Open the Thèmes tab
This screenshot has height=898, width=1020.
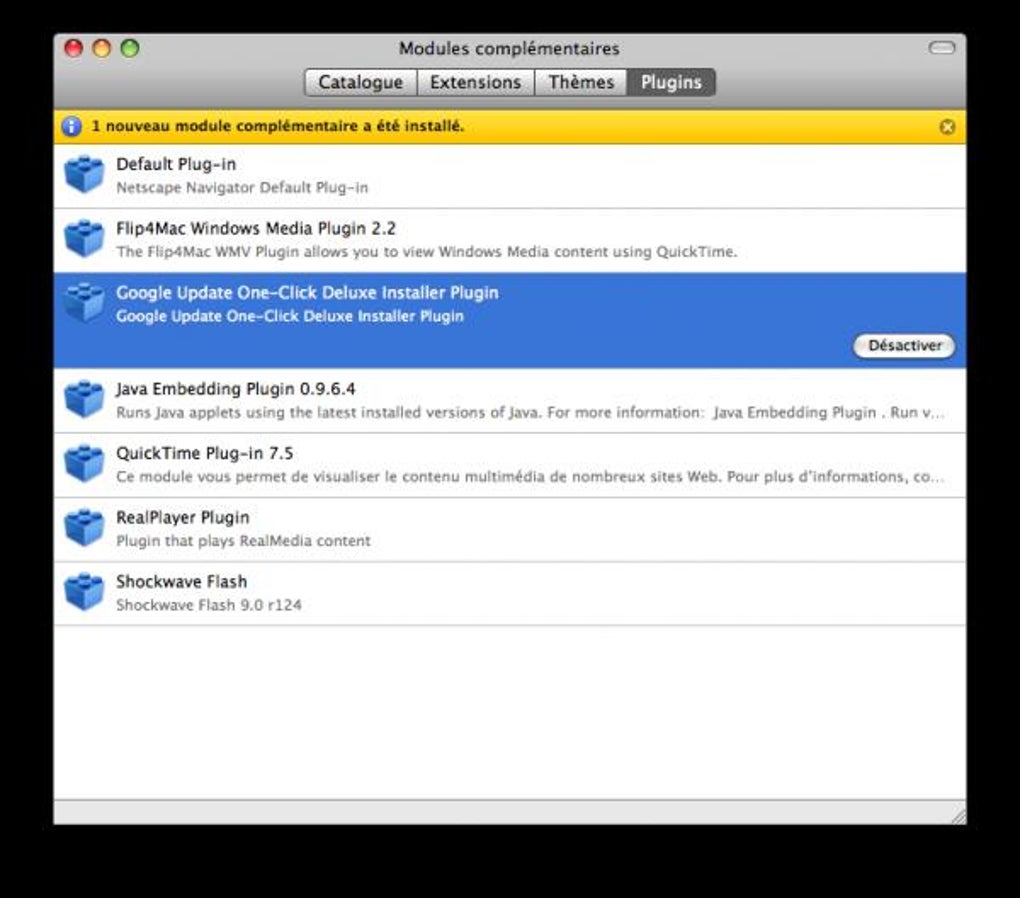coord(581,83)
